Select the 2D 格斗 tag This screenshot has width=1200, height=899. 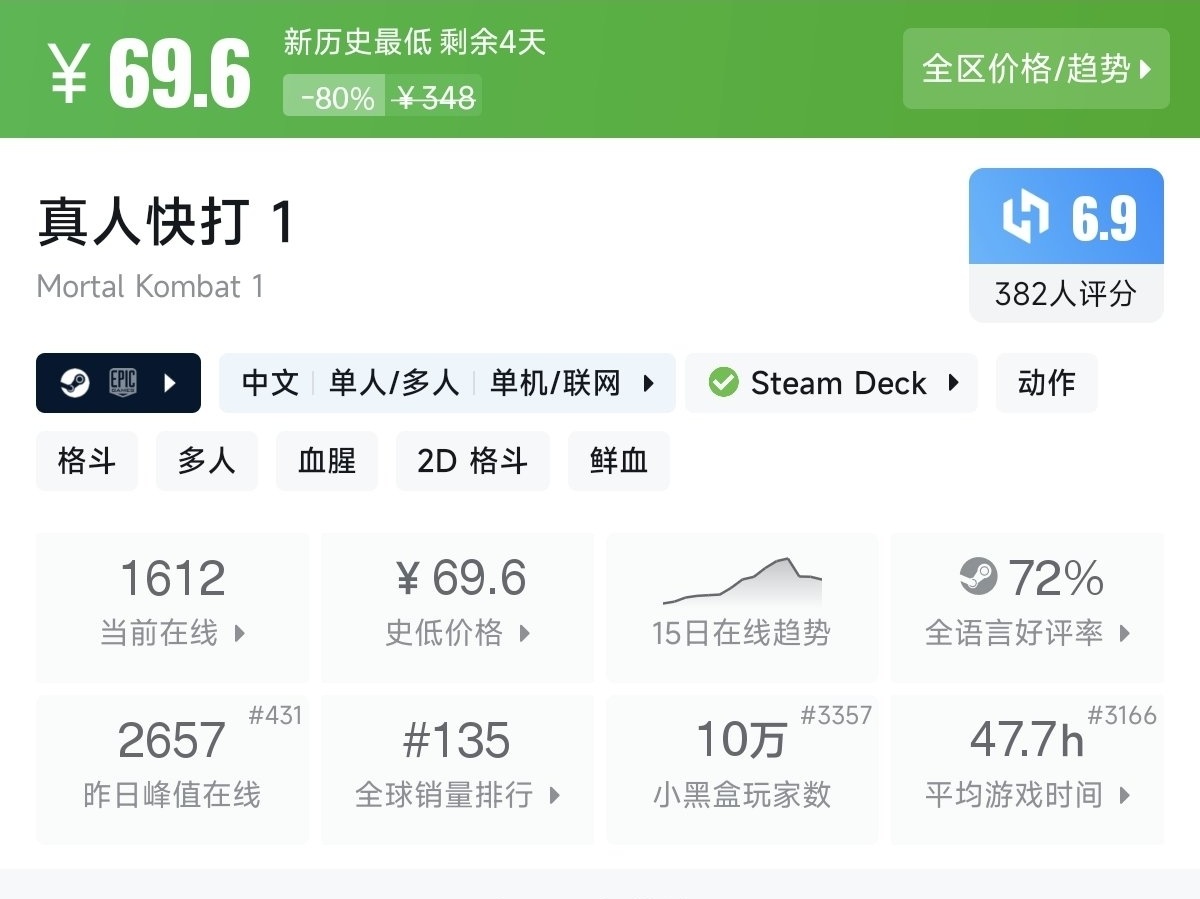pyautogui.click(x=472, y=461)
